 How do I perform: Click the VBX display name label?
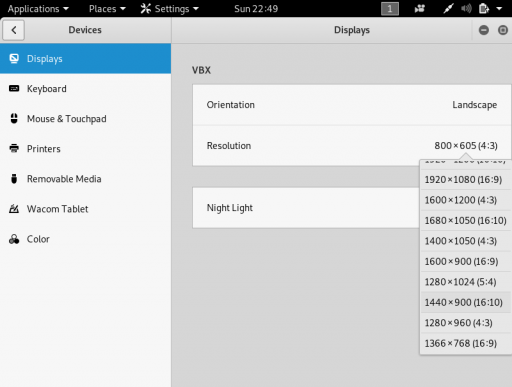[x=201, y=70]
